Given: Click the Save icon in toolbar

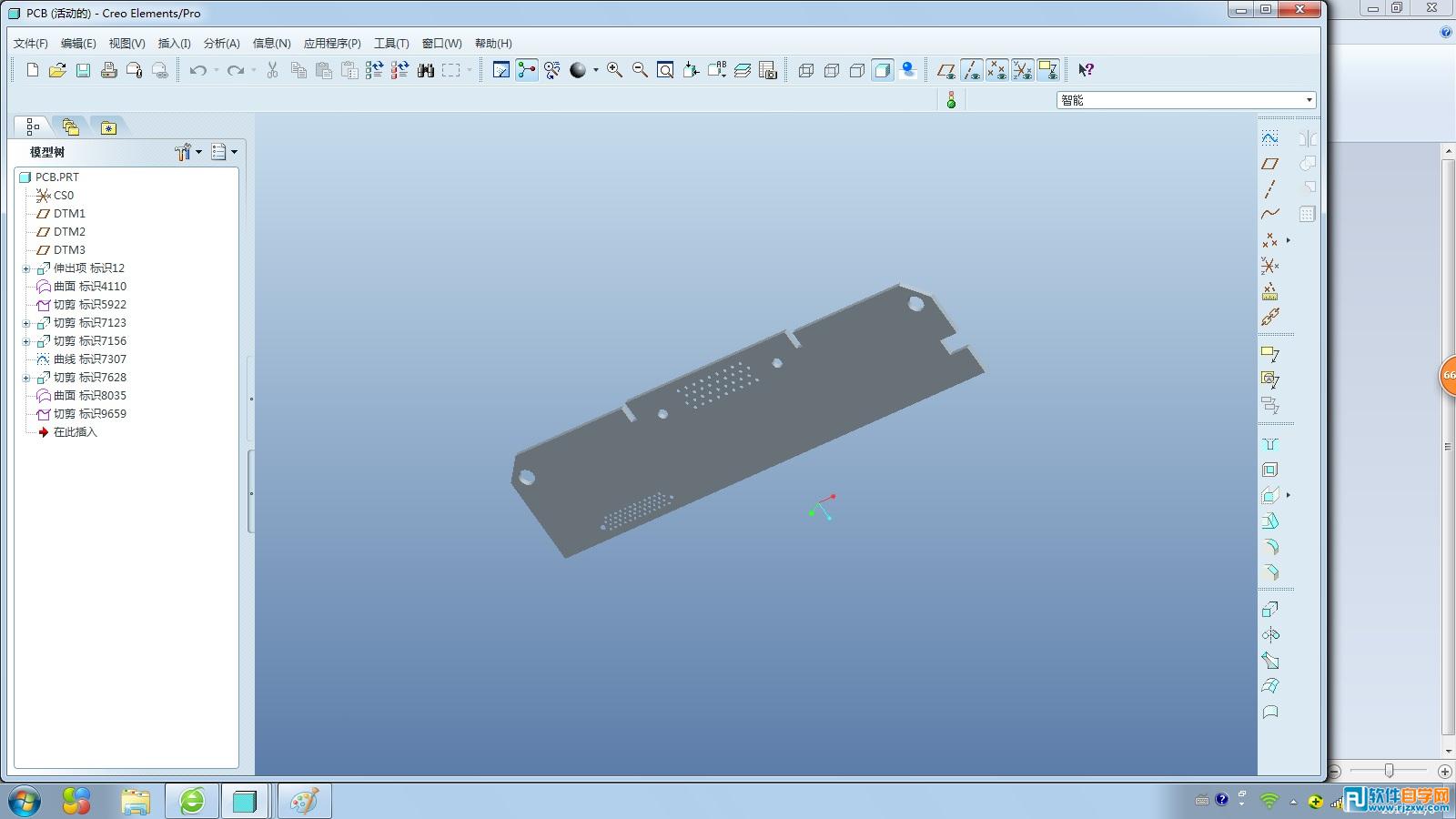Looking at the screenshot, I should coord(83,70).
